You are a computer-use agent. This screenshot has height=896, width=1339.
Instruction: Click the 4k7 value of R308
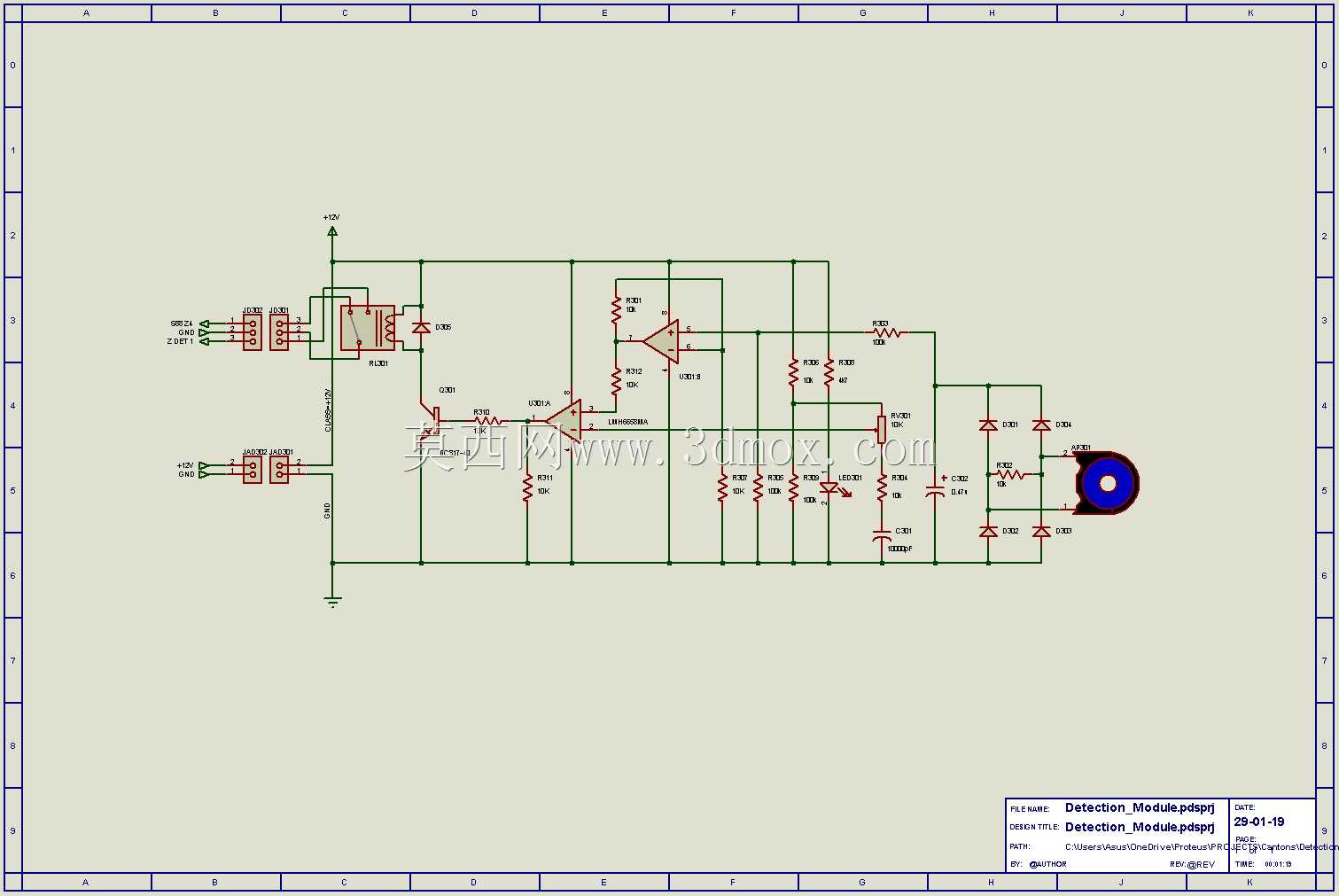pyautogui.click(x=843, y=380)
